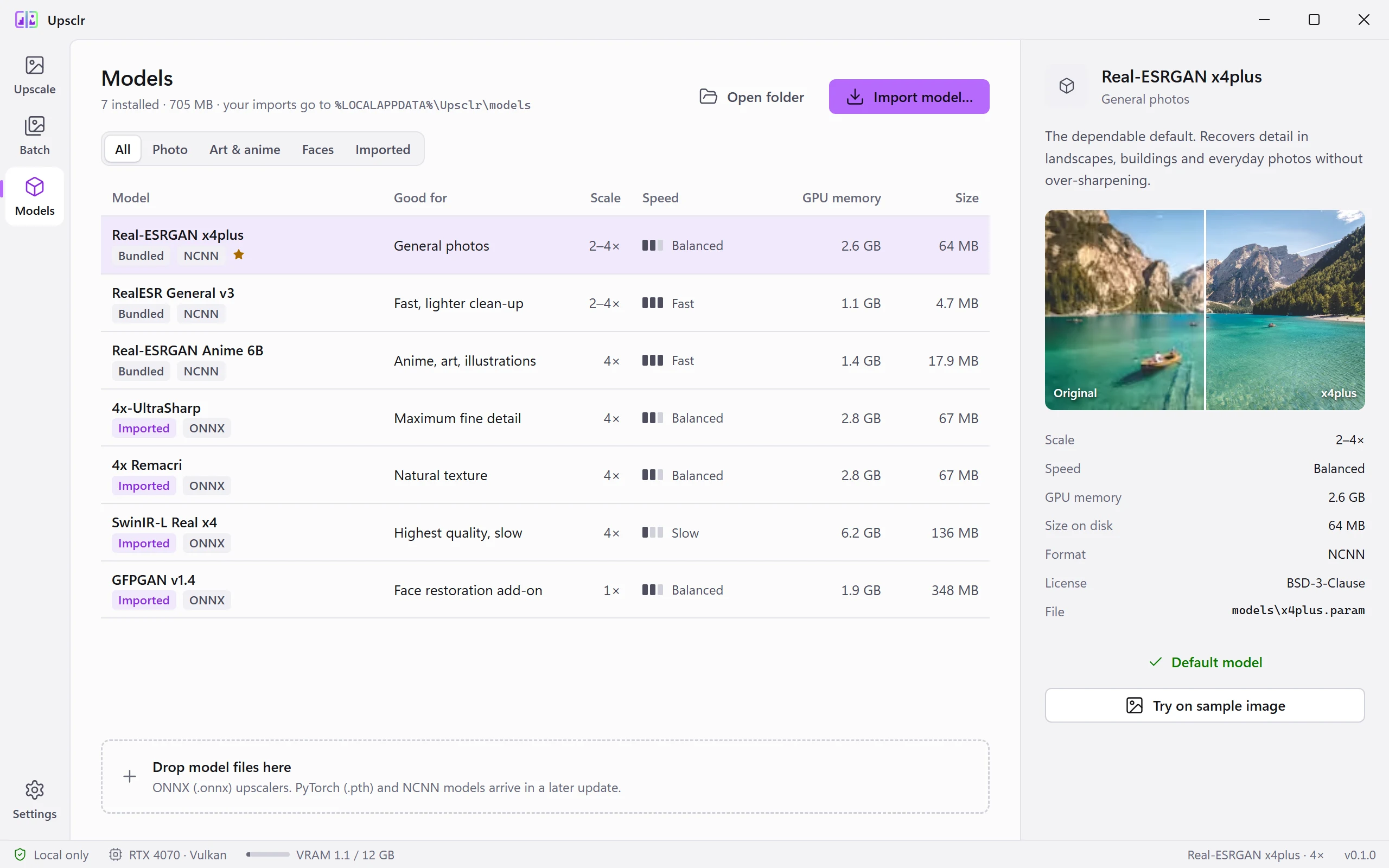This screenshot has height=868, width=1389.
Task: Select the SwinIR-L Real x4 model
Action: click(545, 533)
